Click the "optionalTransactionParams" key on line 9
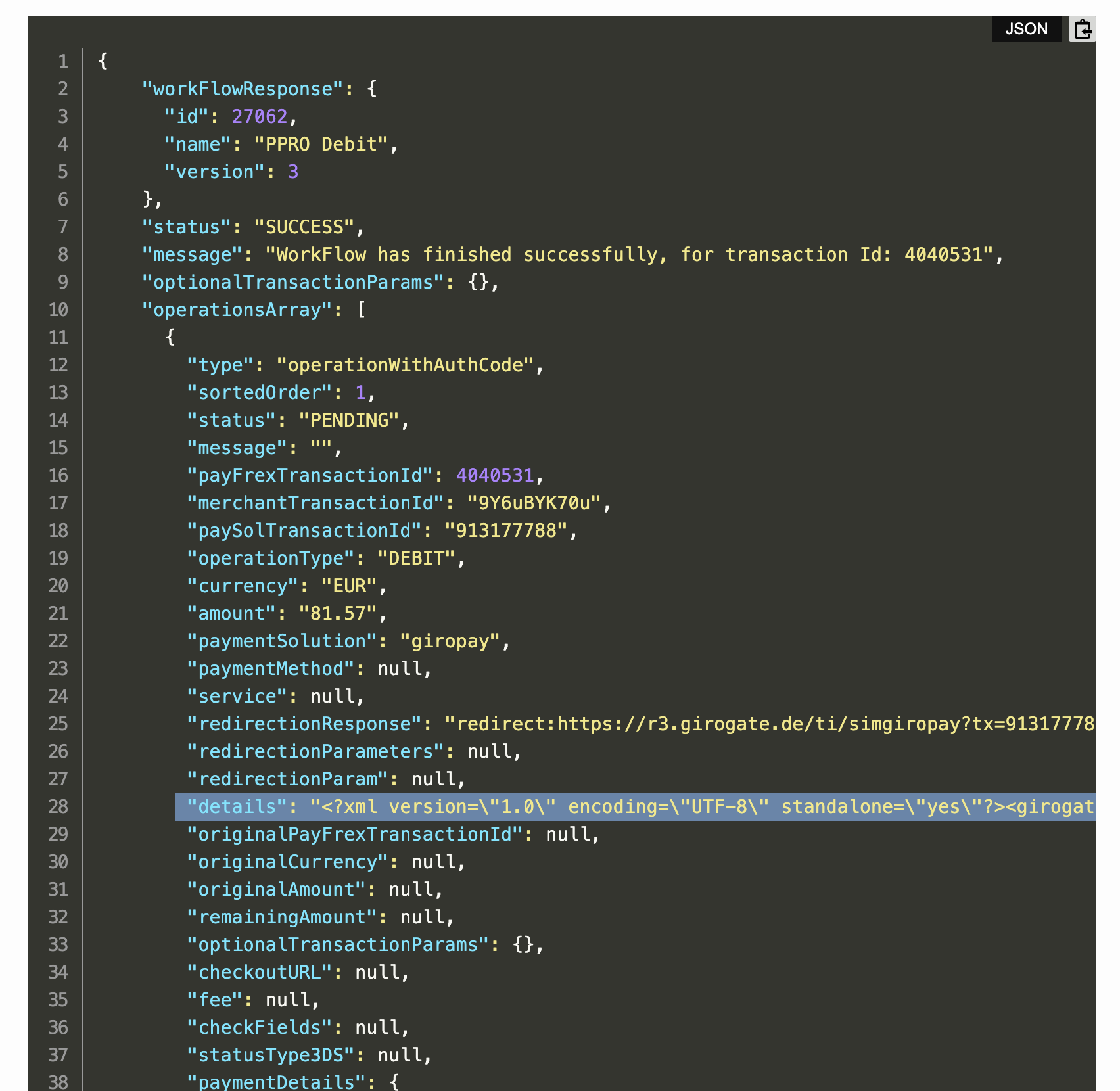 coord(294,282)
